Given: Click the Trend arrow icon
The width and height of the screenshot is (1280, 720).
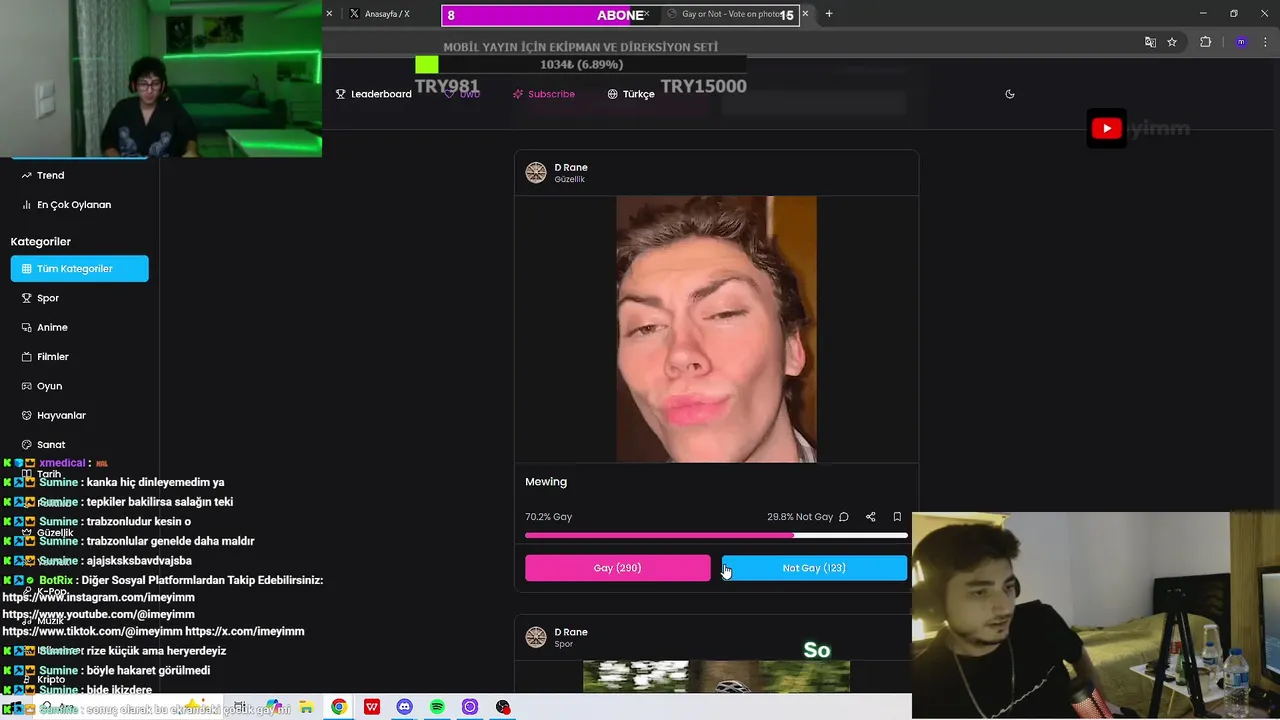Looking at the screenshot, I should tap(27, 175).
